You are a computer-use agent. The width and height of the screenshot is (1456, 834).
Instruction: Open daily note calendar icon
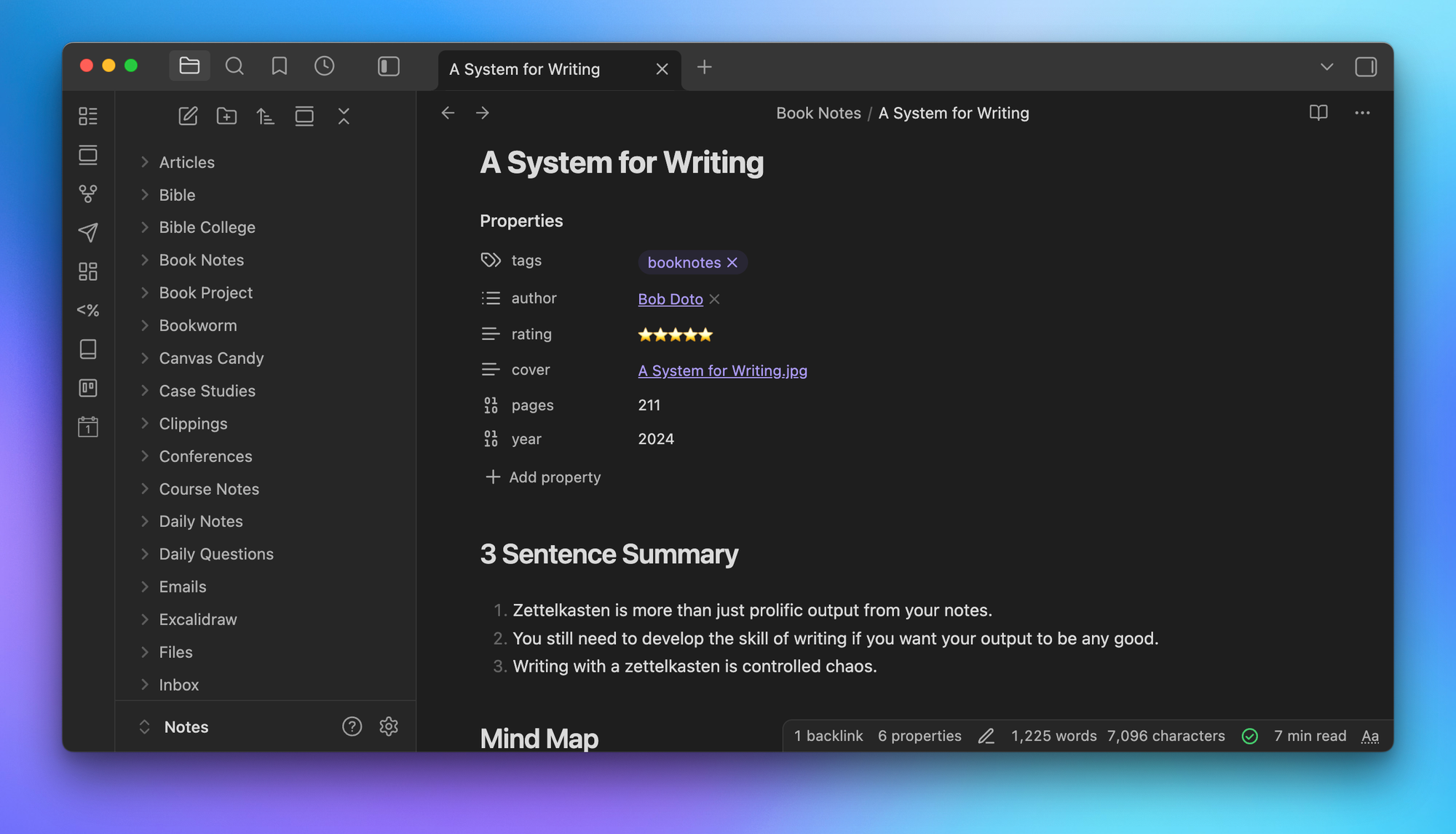[88, 426]
